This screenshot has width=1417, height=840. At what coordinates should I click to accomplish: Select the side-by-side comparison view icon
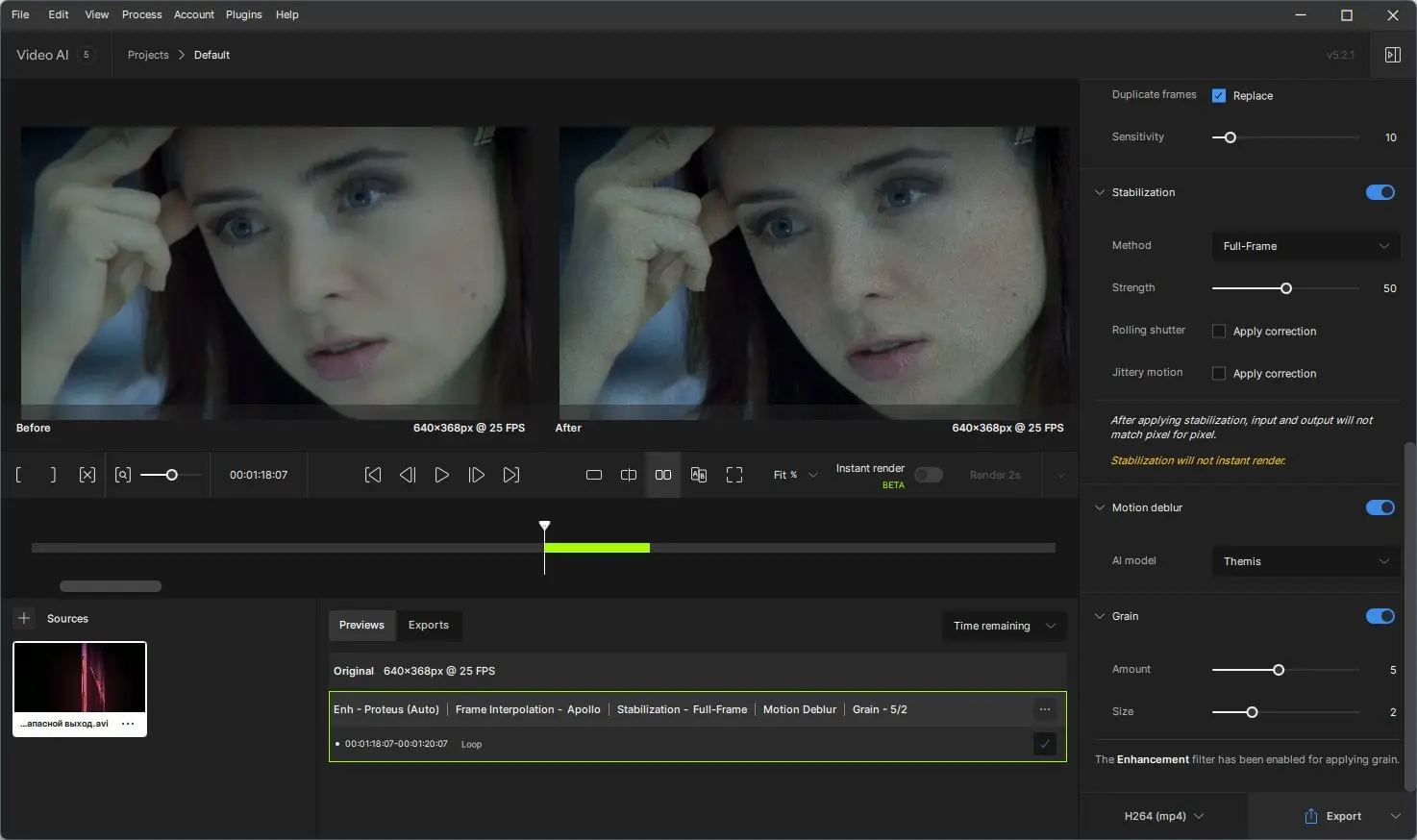[663, 475]
